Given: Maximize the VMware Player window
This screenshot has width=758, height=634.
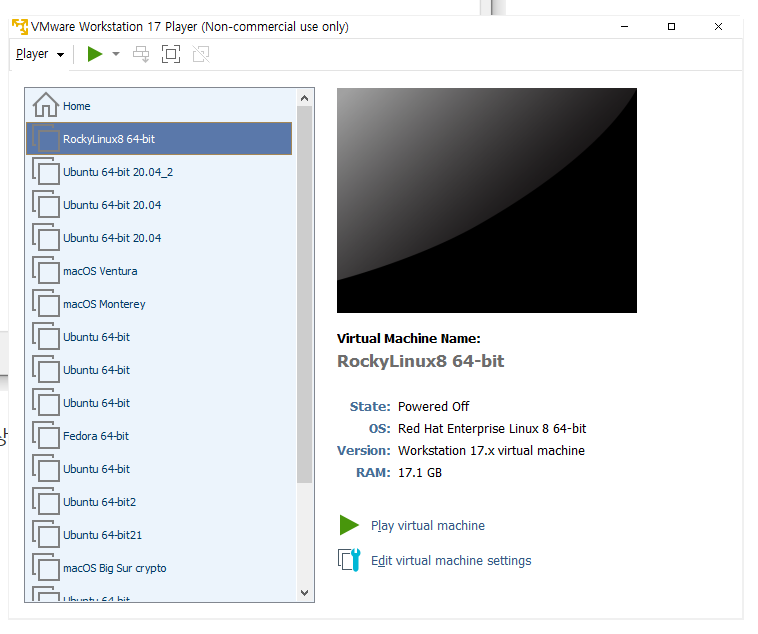Looking at the screenshot, I should [671, 27].
